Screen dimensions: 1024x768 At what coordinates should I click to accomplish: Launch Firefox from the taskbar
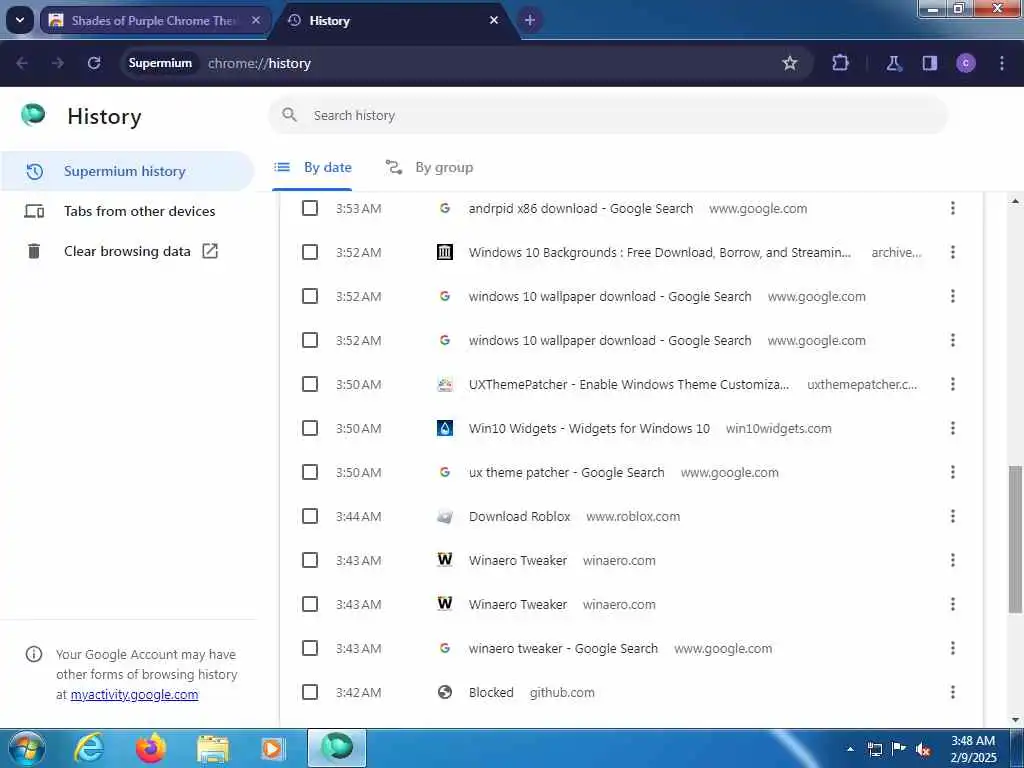tap(151, 748)
